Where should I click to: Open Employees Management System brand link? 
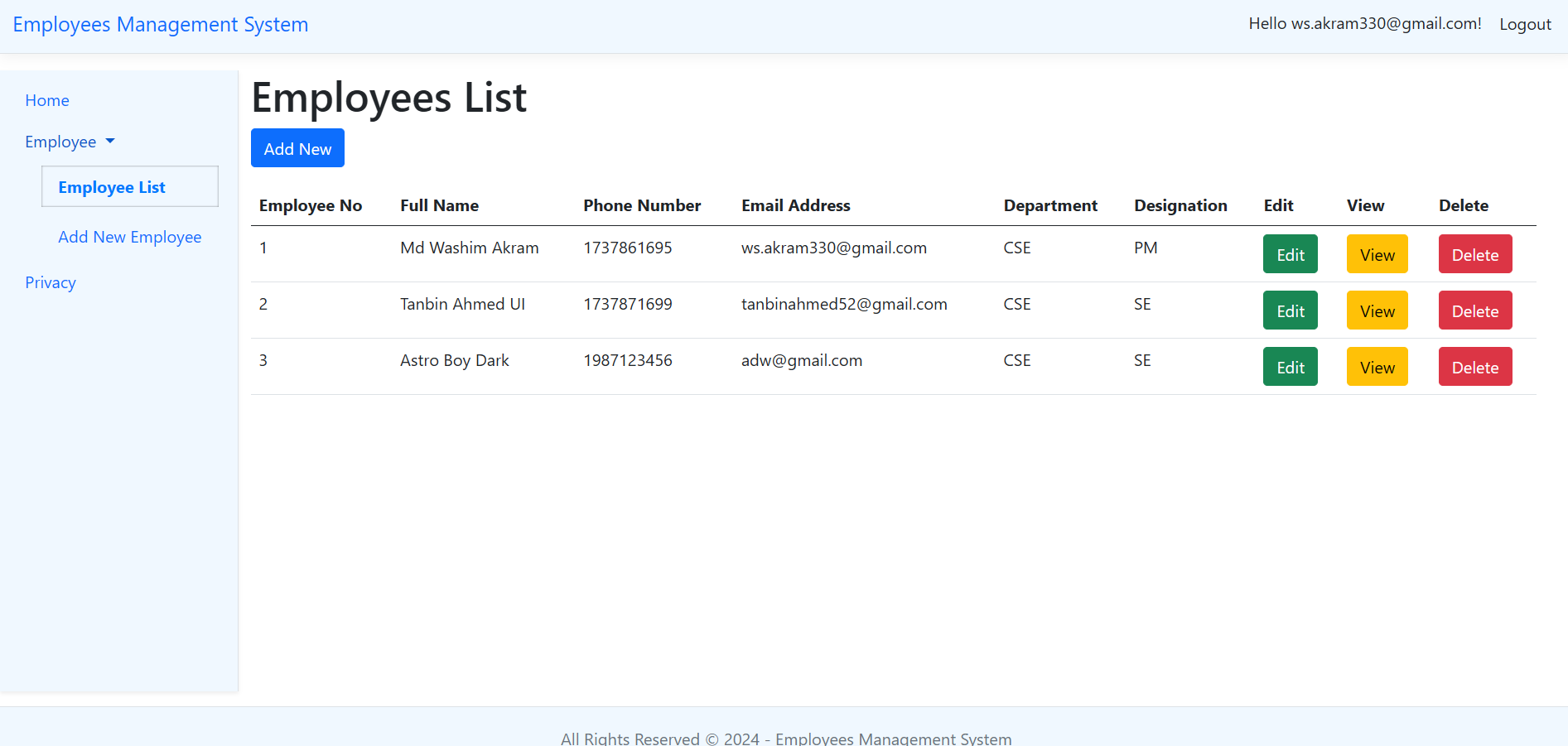coord(161,25)
